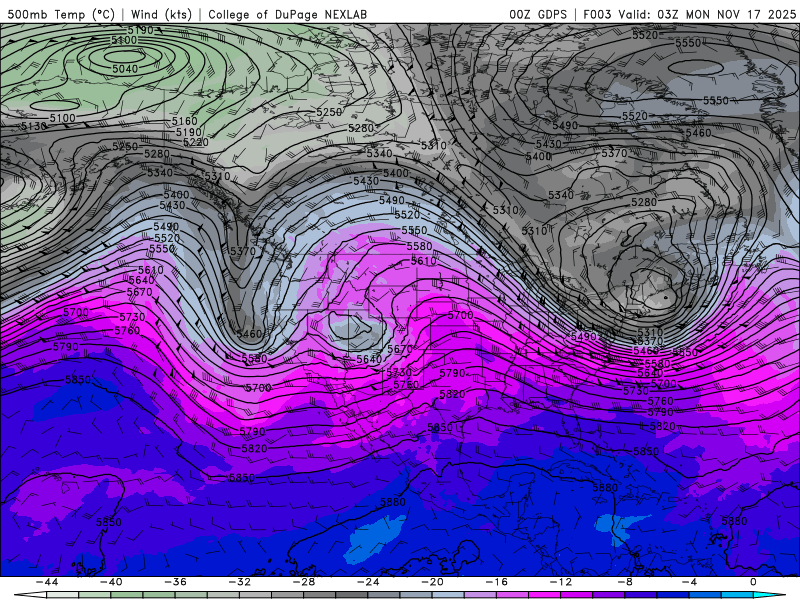Click the -40 color scale tick label

(111, 582)
